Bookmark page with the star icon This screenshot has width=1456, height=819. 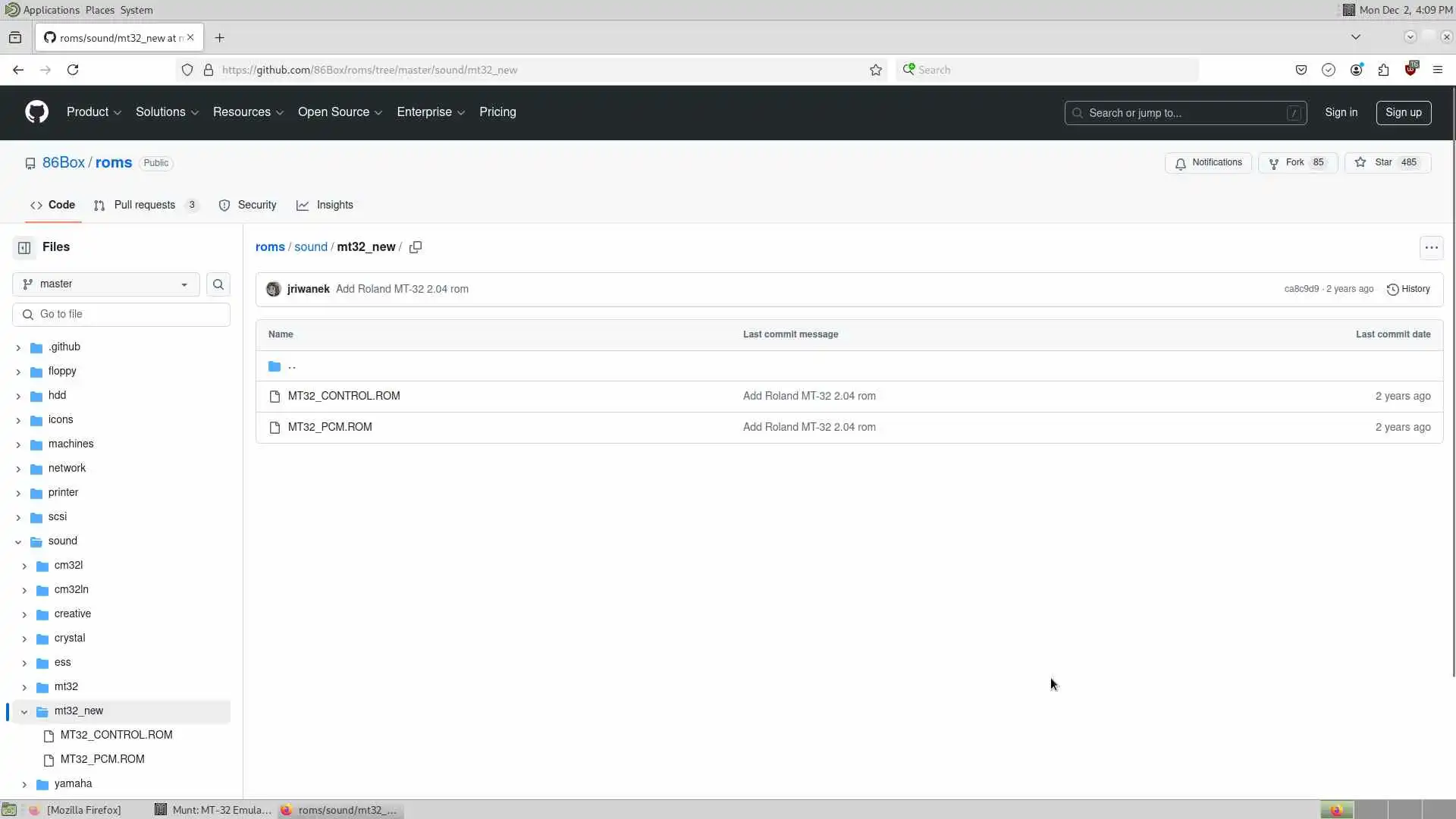click(x=876, y=70)
